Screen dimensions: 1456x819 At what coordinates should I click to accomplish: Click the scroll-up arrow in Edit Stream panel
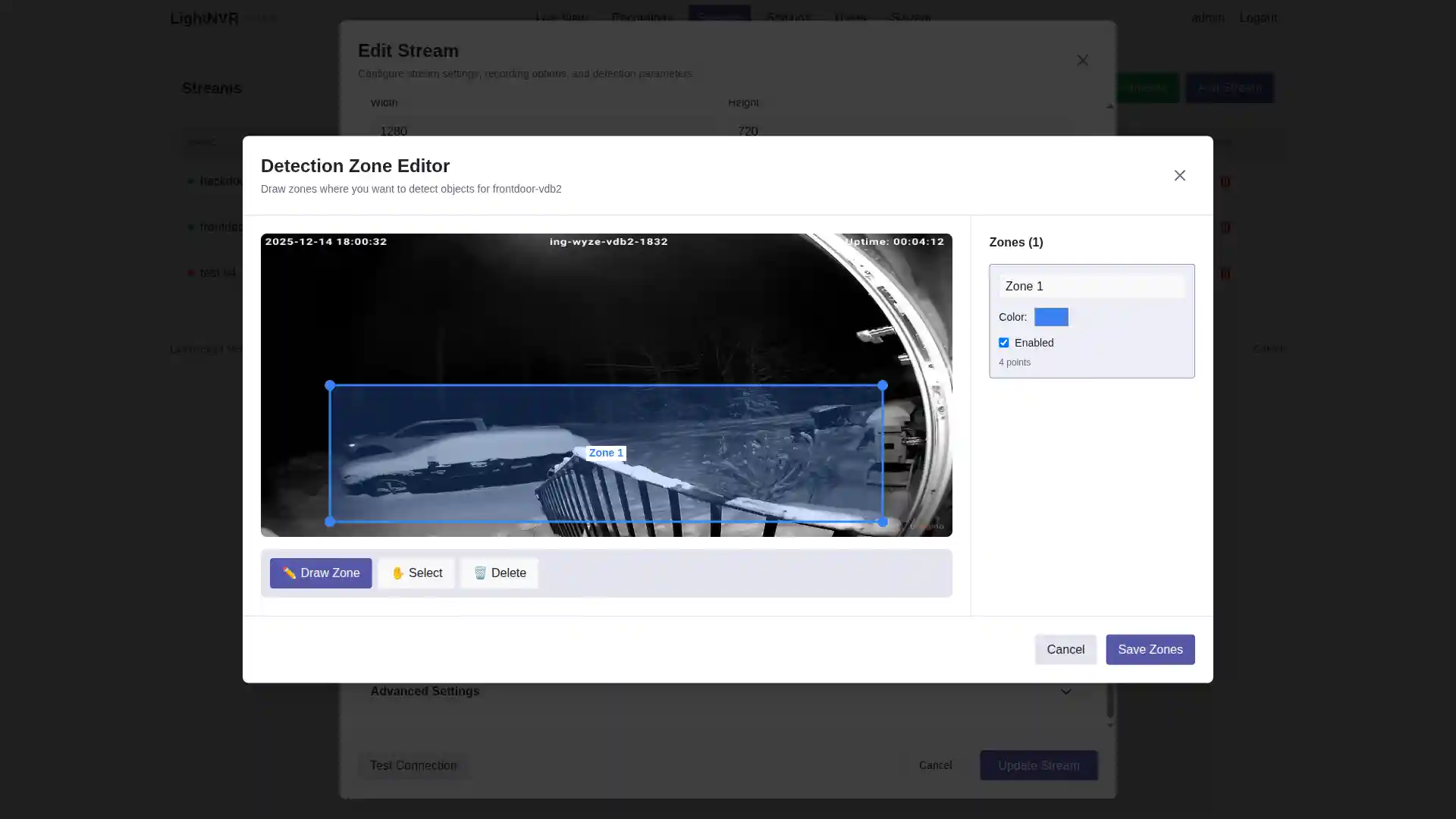[1110, 106]
